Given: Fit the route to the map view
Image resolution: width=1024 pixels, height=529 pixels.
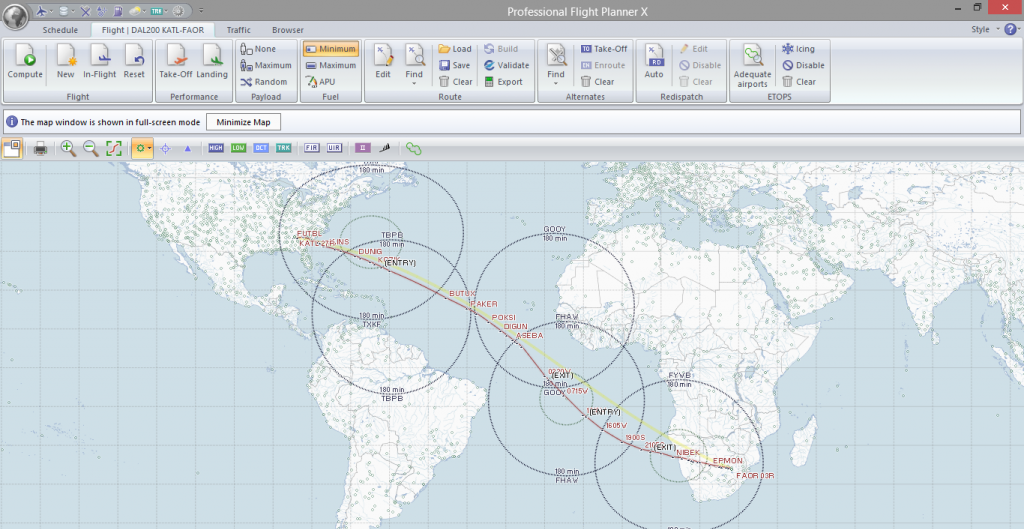Looking at the screenshot, I should click(x=114, y=149).
